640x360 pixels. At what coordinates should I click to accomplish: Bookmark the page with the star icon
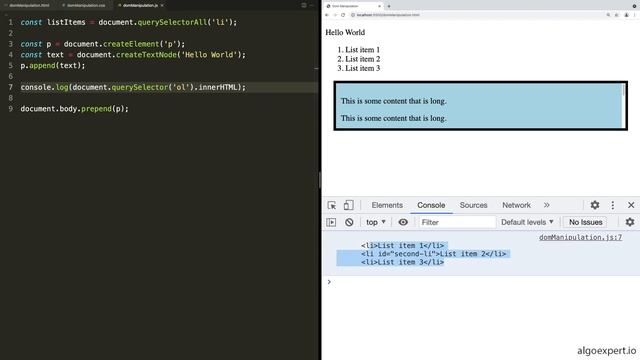617,15
